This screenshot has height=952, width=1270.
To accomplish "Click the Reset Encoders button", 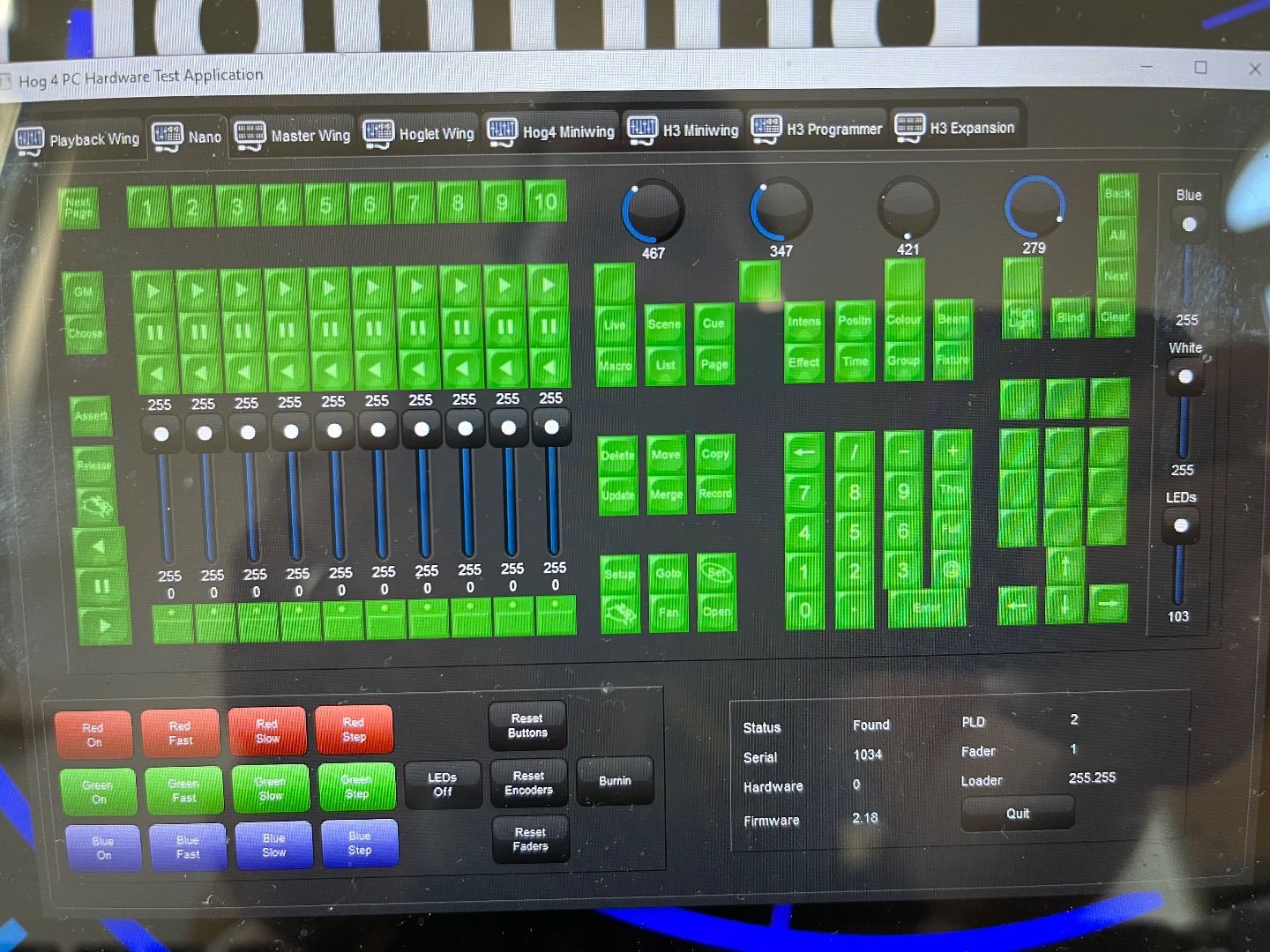I will (529, 783).
